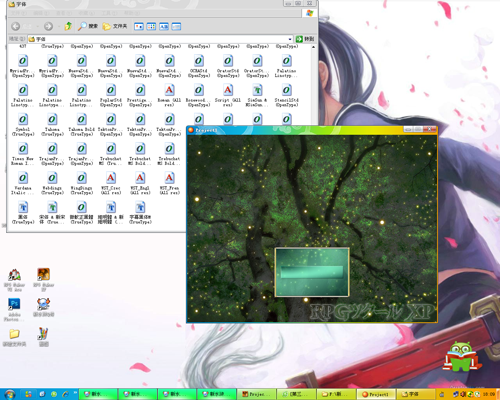Open the Paint brush-cup desktop shortcut

tap(44, 337)
